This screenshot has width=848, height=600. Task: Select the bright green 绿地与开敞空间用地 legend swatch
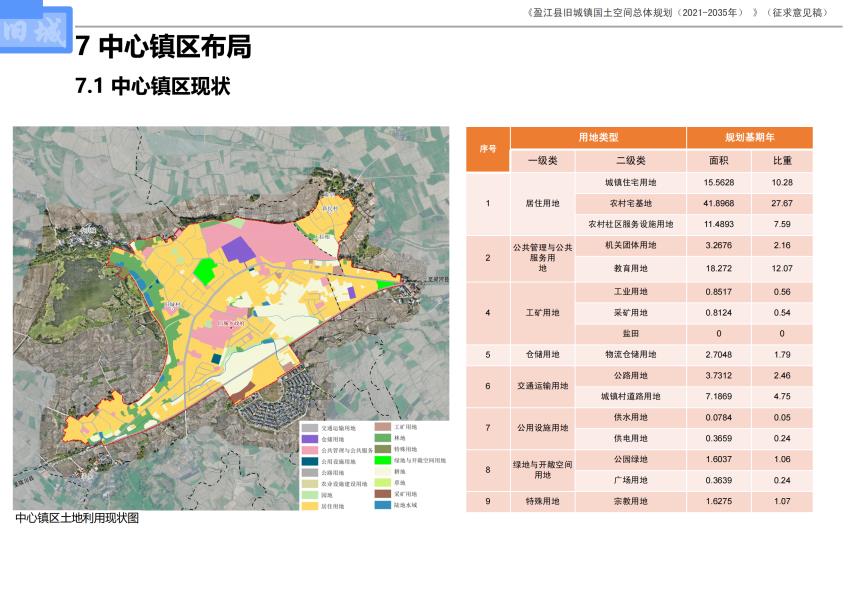point(384,461)
